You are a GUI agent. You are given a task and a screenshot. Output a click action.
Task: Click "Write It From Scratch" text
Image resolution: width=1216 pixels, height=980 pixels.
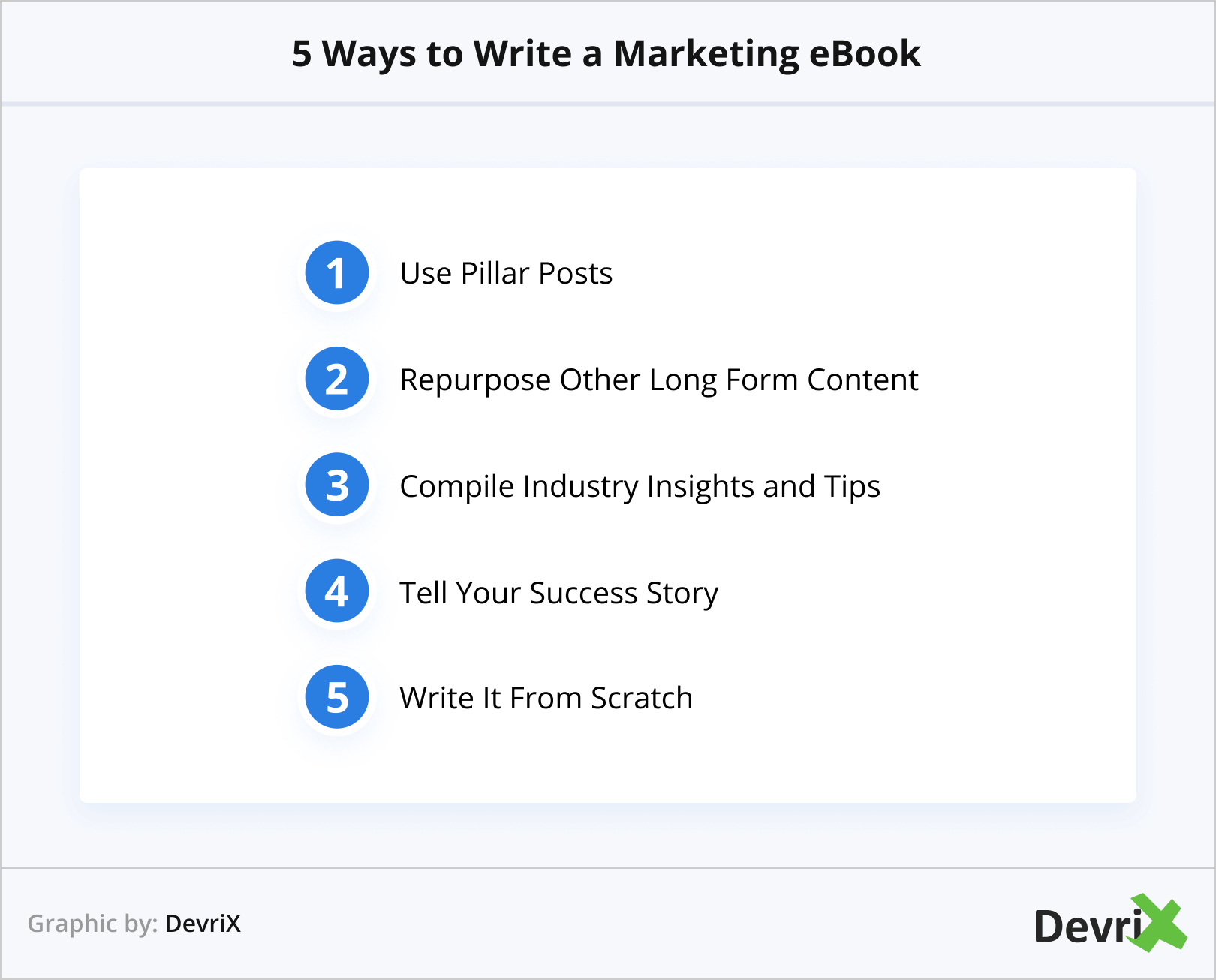click(x=546, y=698)
